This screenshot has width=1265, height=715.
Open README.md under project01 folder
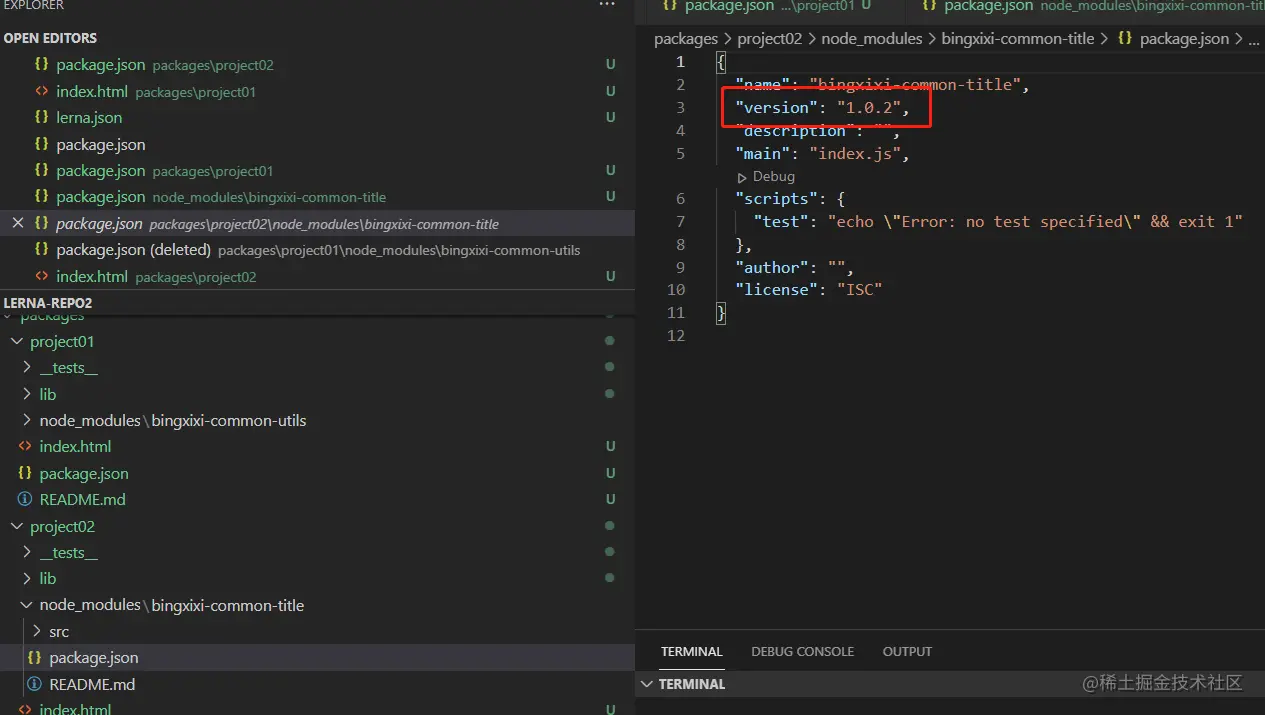[x=82, y=500]
